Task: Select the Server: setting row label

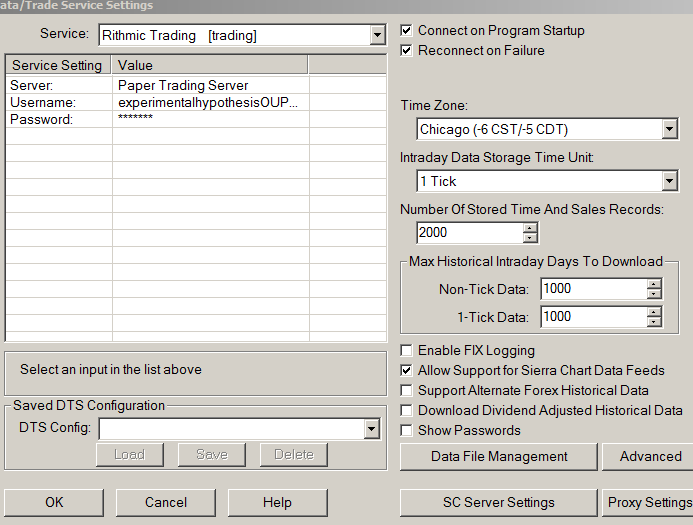Action: pos(59,85)
